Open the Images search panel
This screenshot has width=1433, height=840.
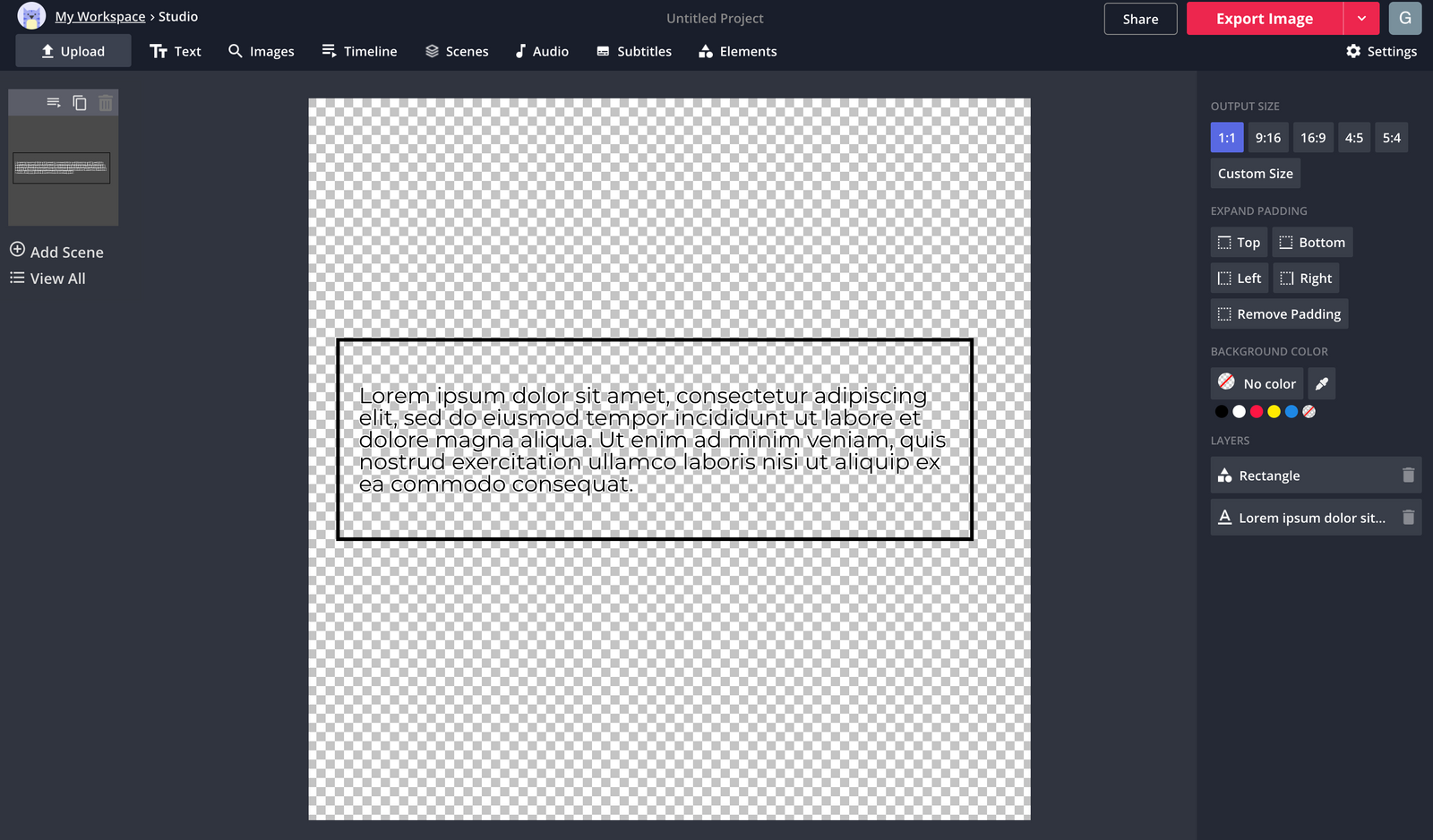point(261,51)
